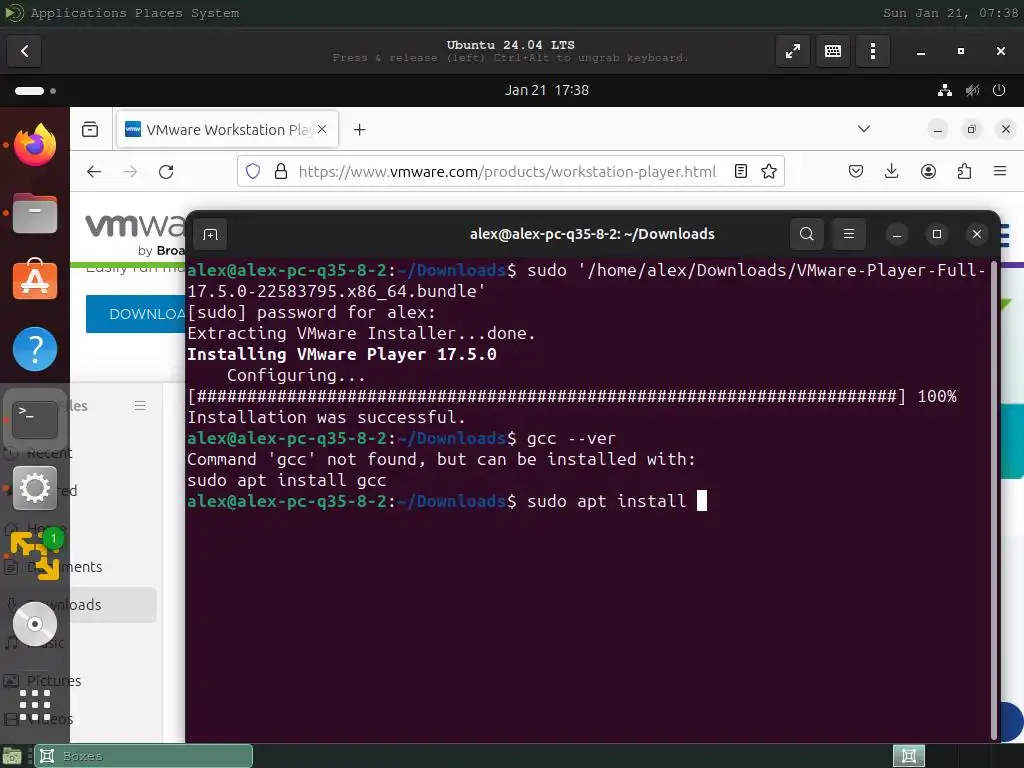The width and height of the screenshot is (1024, 768).
Task: Open a new Firefox tab
Action: (359, 129)
